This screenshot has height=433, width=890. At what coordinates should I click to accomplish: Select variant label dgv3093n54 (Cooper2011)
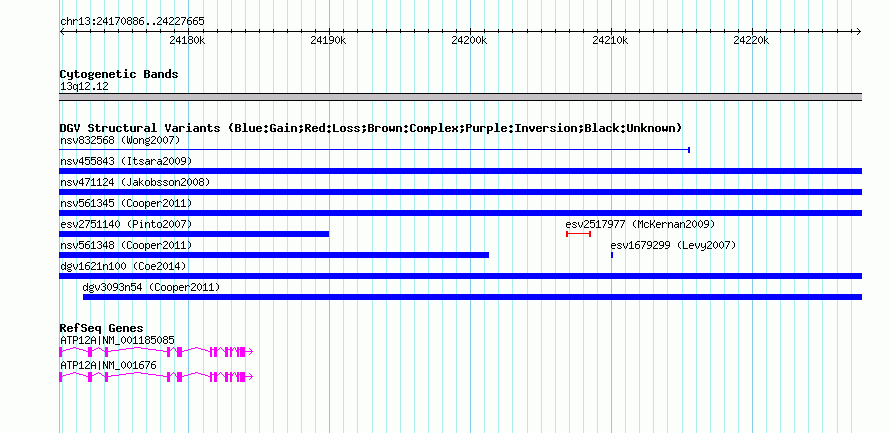point(152,287)
